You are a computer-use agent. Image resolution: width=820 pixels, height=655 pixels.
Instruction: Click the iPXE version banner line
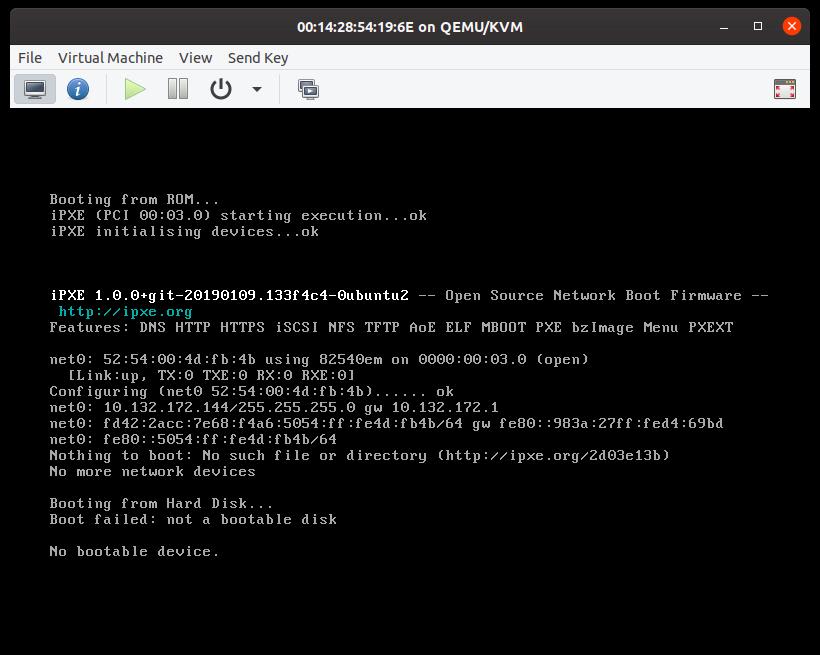pos(409,296)
